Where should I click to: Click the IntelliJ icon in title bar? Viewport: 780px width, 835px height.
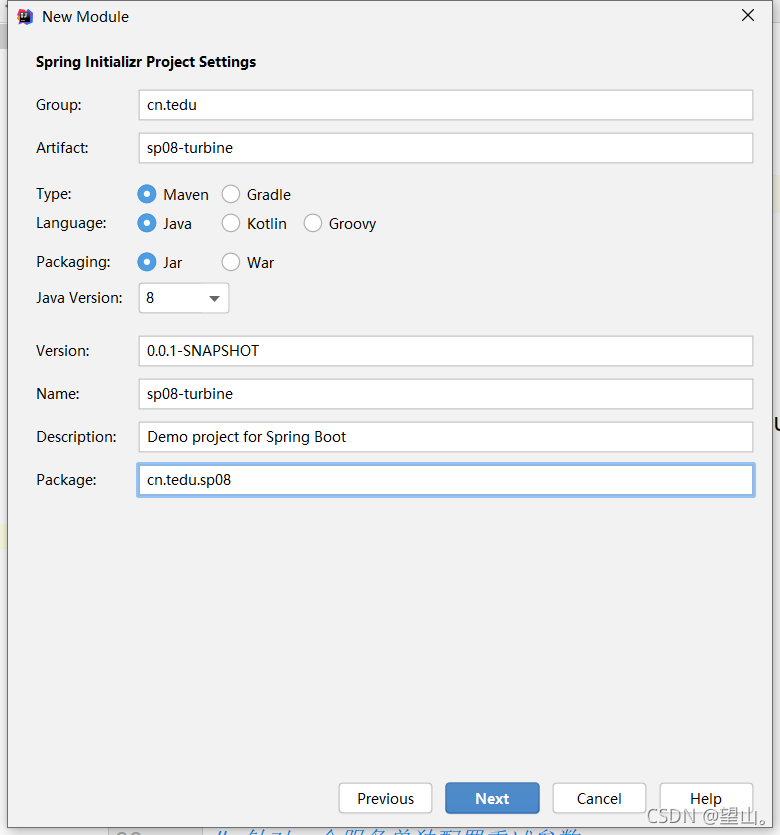(x=26, y=16)
